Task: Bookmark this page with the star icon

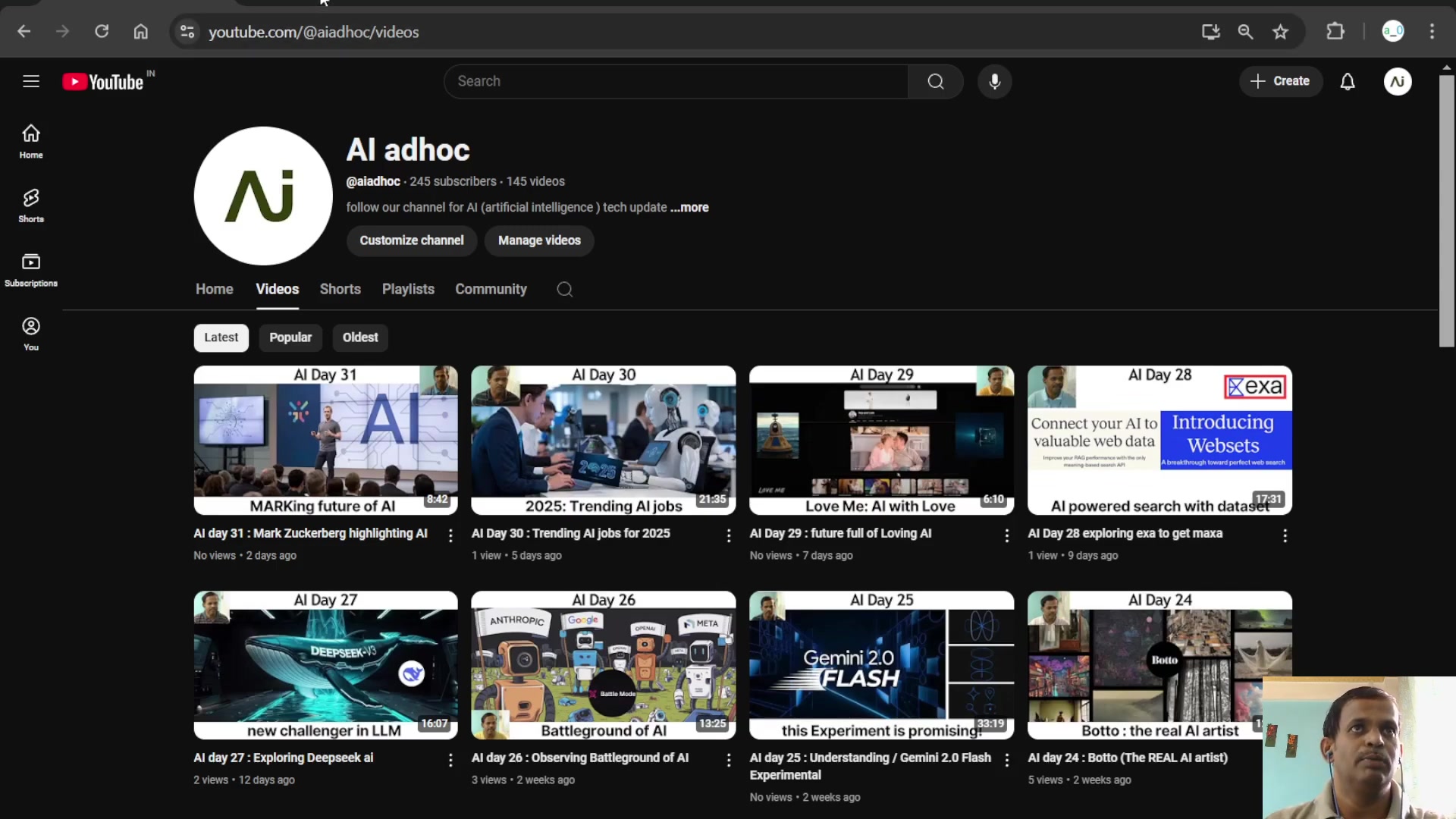Action: click(x=1281, y=32)
